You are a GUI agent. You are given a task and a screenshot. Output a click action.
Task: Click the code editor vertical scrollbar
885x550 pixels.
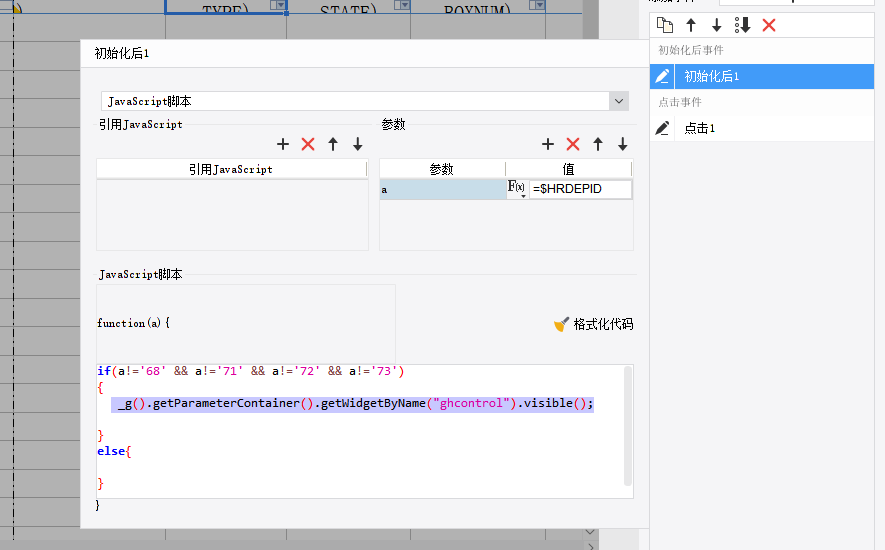[x=627, y=426]
